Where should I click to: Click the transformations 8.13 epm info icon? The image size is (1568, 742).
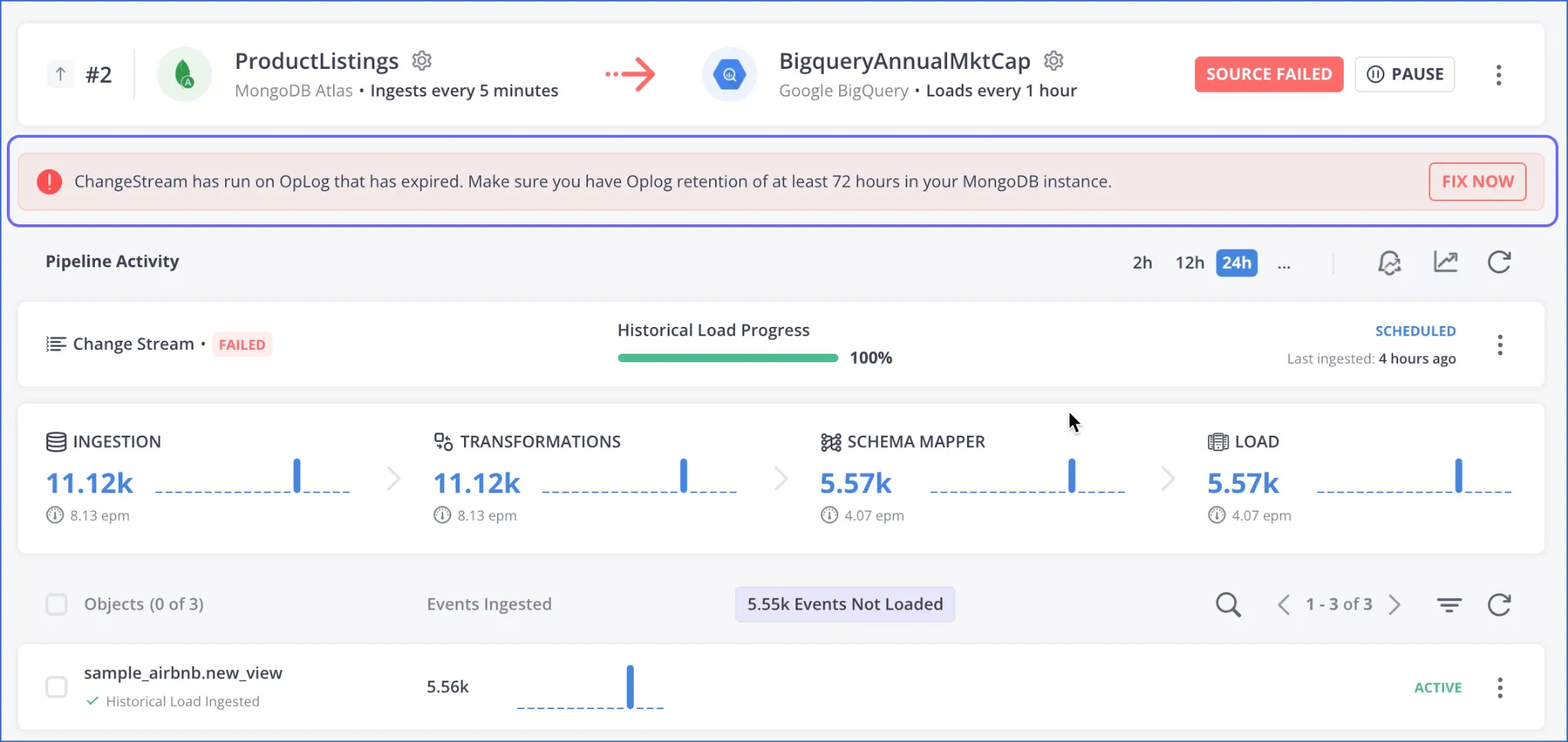click(443, 515)
